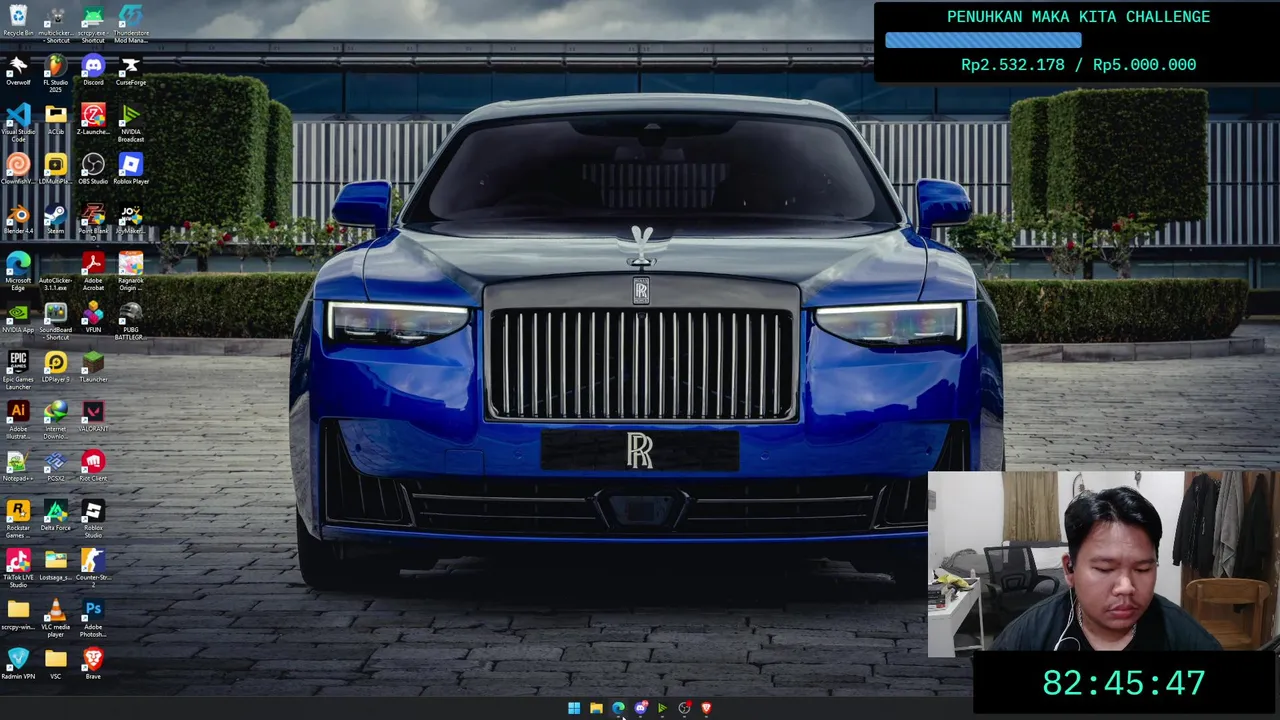
Task: Launch the SoundBoard shortcut
Action: pyautogui.click(x=55, y=321)
